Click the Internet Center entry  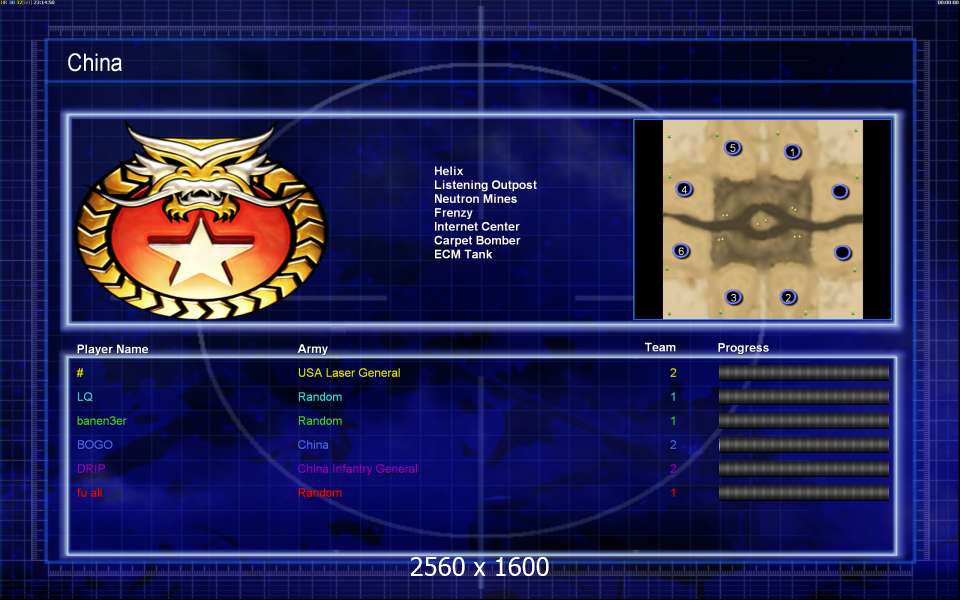click(476, 227)
